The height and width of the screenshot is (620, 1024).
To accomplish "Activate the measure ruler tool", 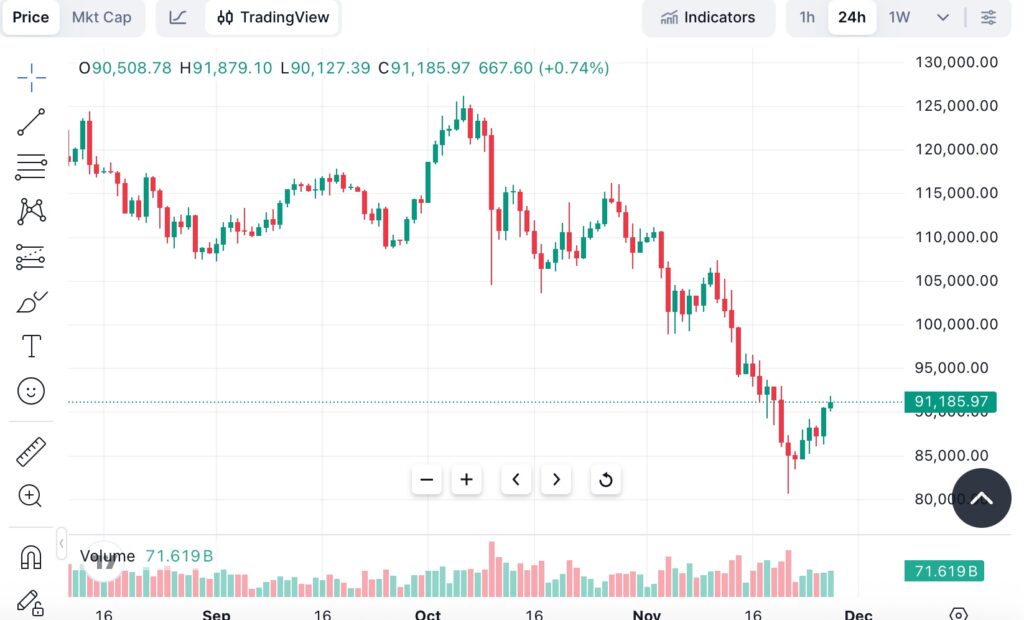I will (30, 451).
